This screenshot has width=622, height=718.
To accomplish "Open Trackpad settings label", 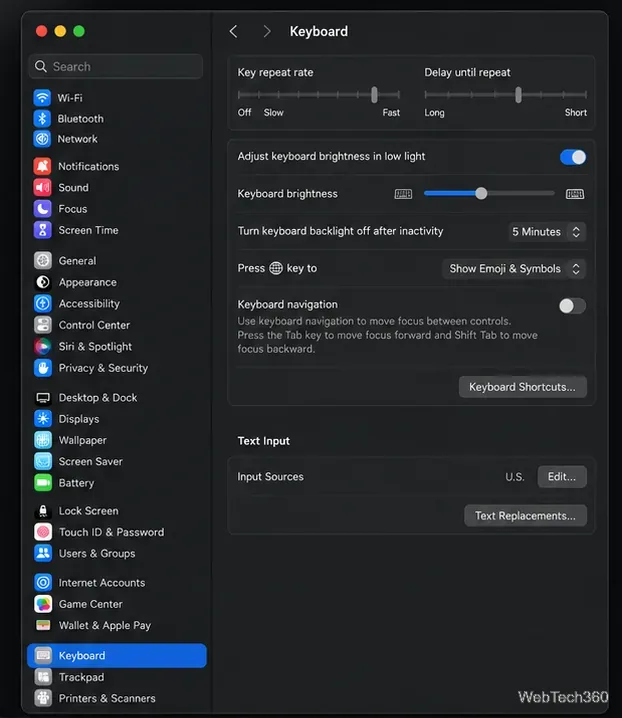I will pos(81,677).
